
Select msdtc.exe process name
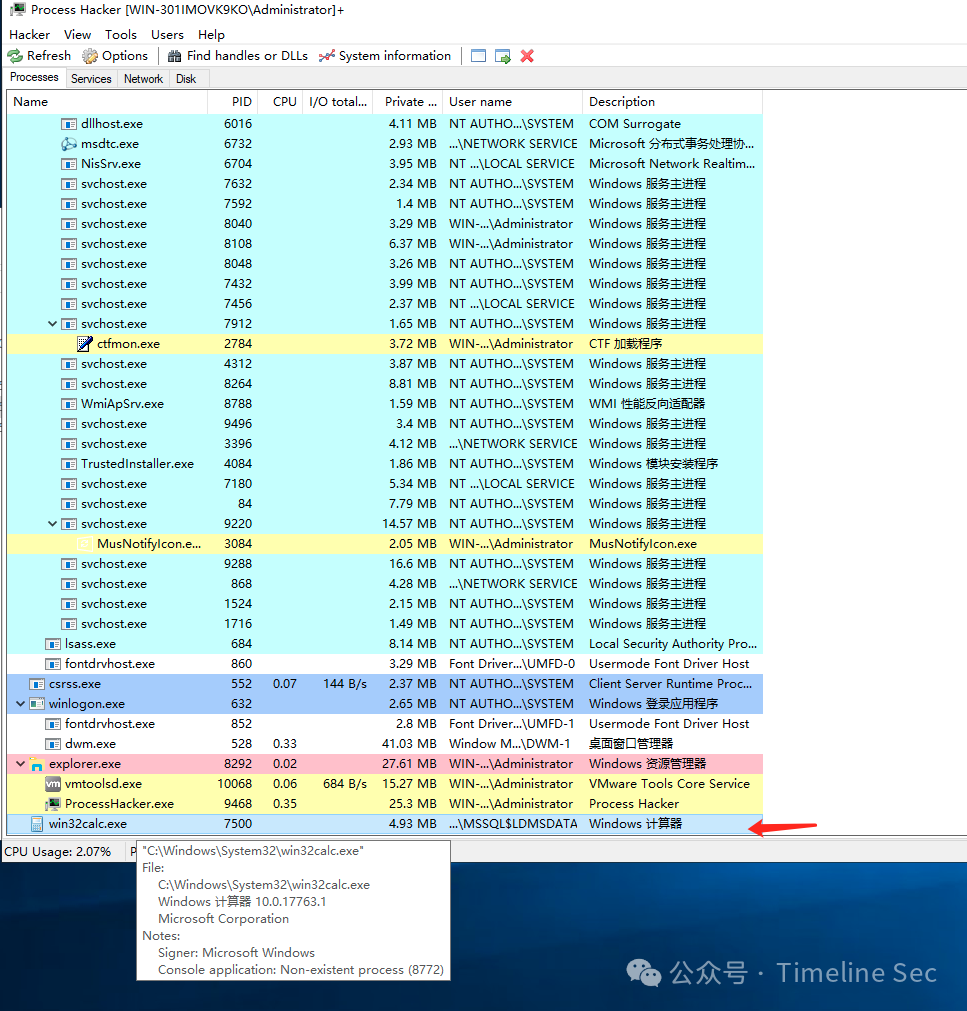(110, 144)
